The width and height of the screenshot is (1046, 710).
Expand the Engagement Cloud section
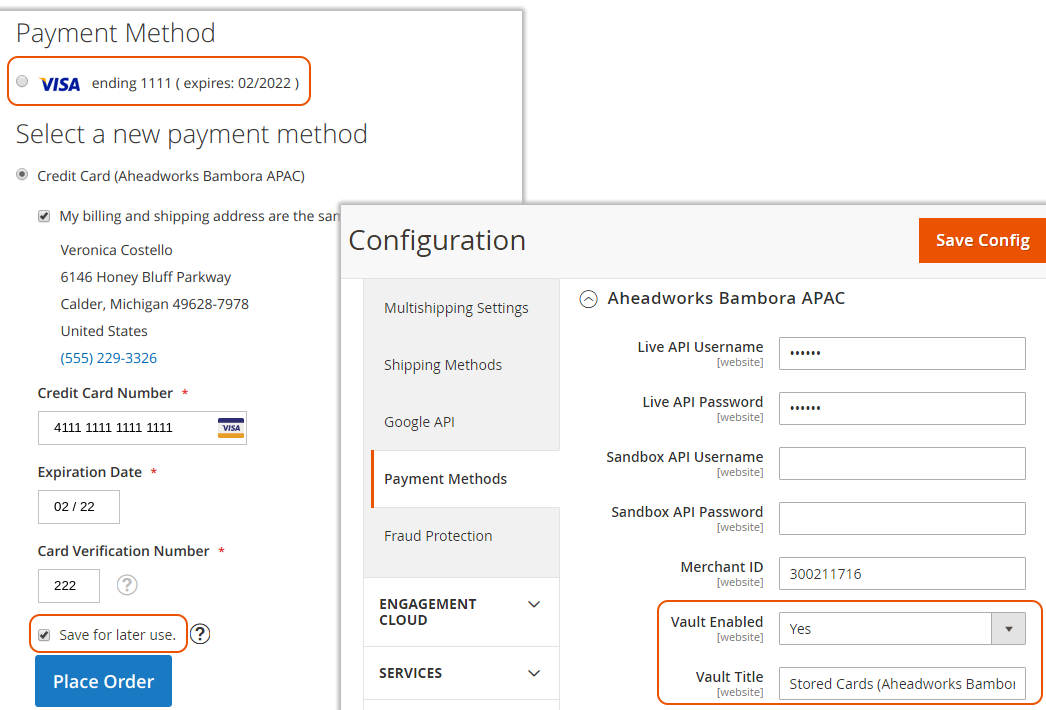point(461,612)
